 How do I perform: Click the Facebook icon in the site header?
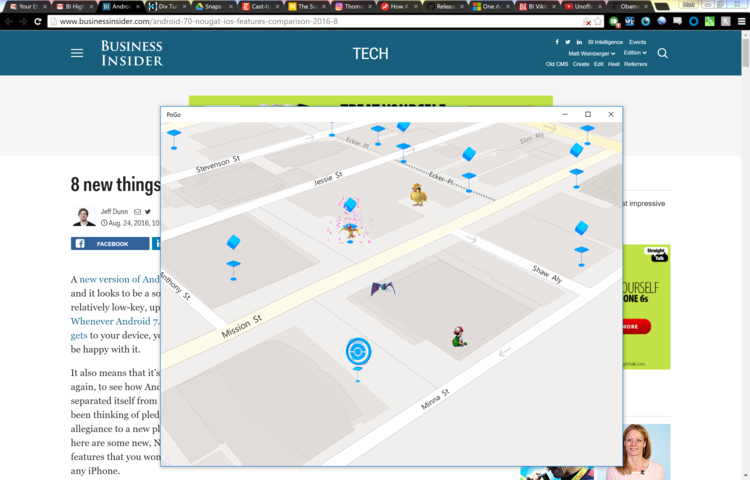coord(557,42)
